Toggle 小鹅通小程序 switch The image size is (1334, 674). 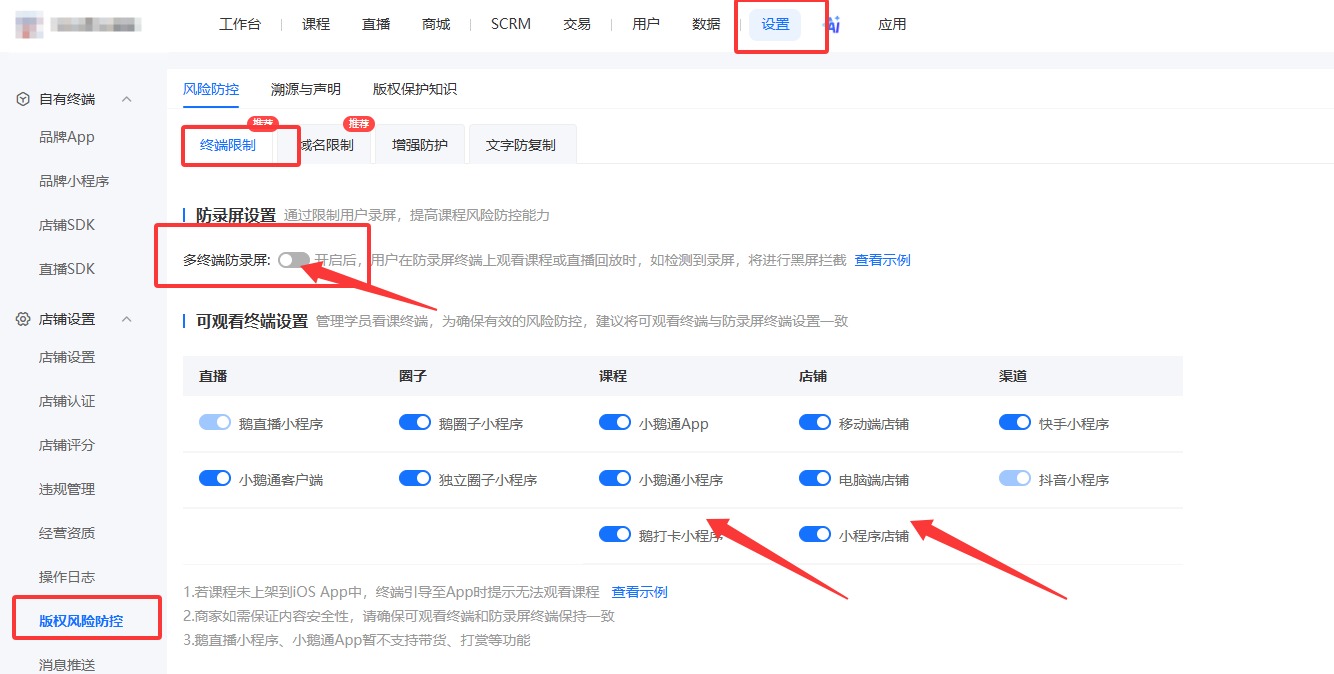point(615,479)
